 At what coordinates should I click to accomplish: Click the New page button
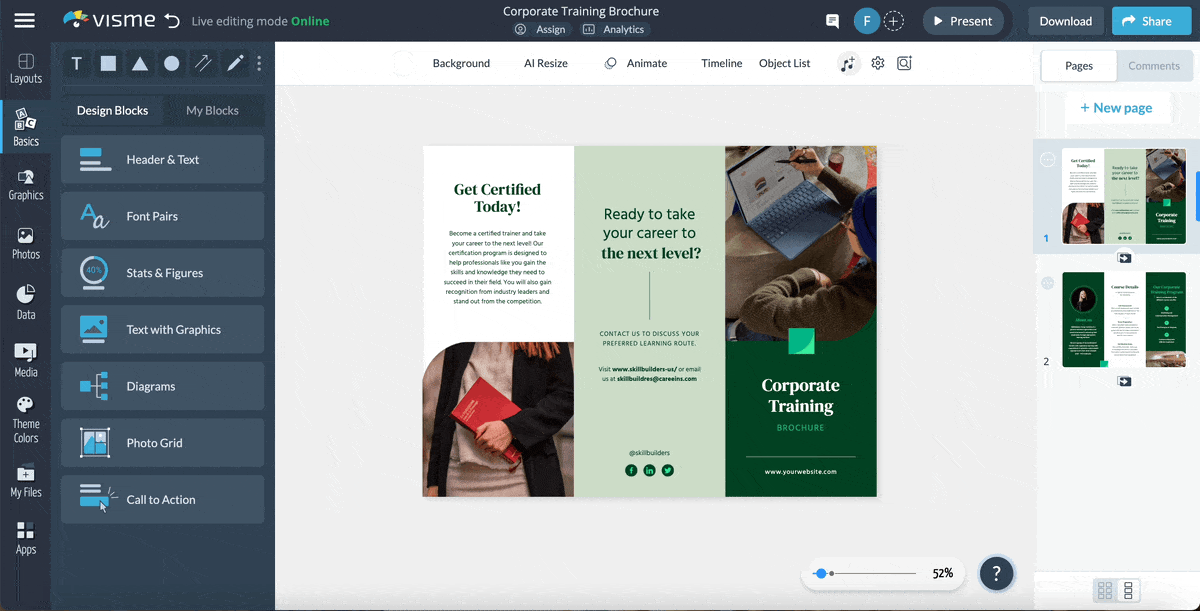1117,107
